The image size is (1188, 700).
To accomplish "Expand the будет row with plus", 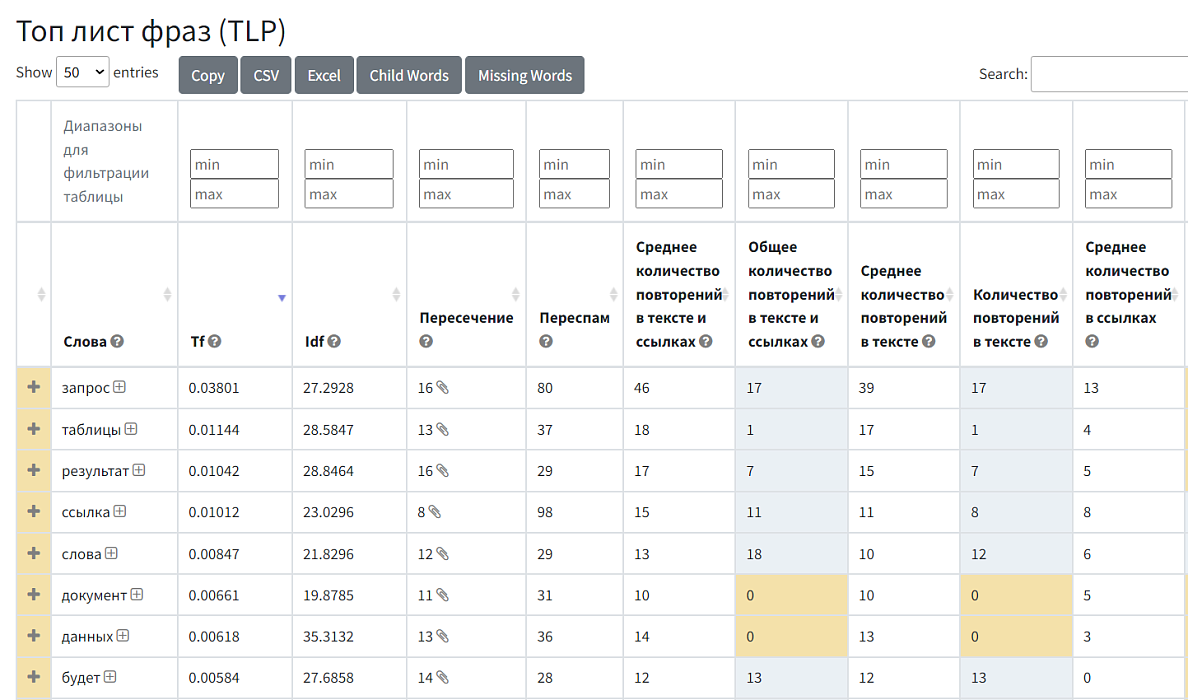I will 34,677.
